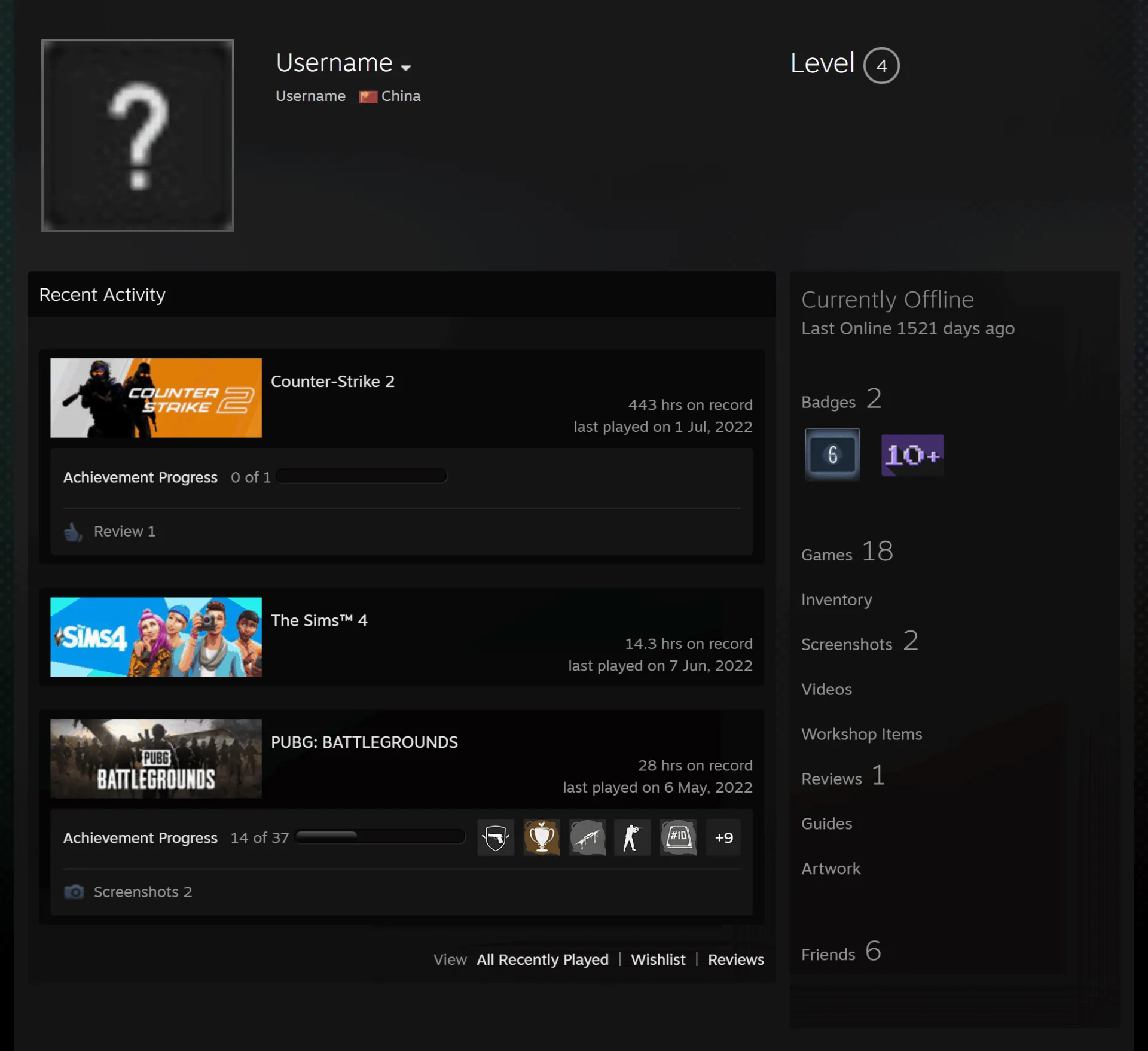Click '443 hrs on record' text

tap(690, 405)
